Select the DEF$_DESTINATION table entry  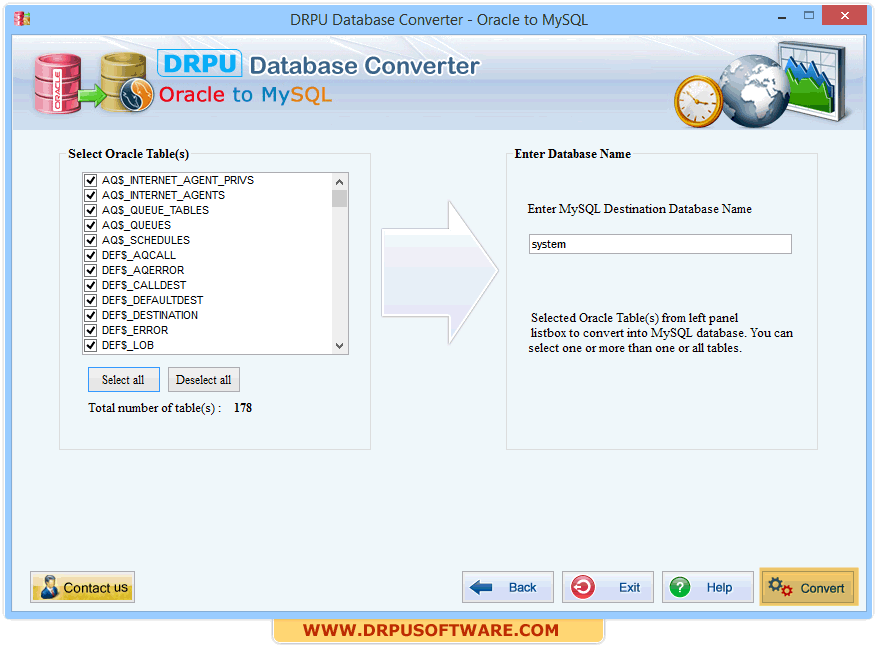149,315
